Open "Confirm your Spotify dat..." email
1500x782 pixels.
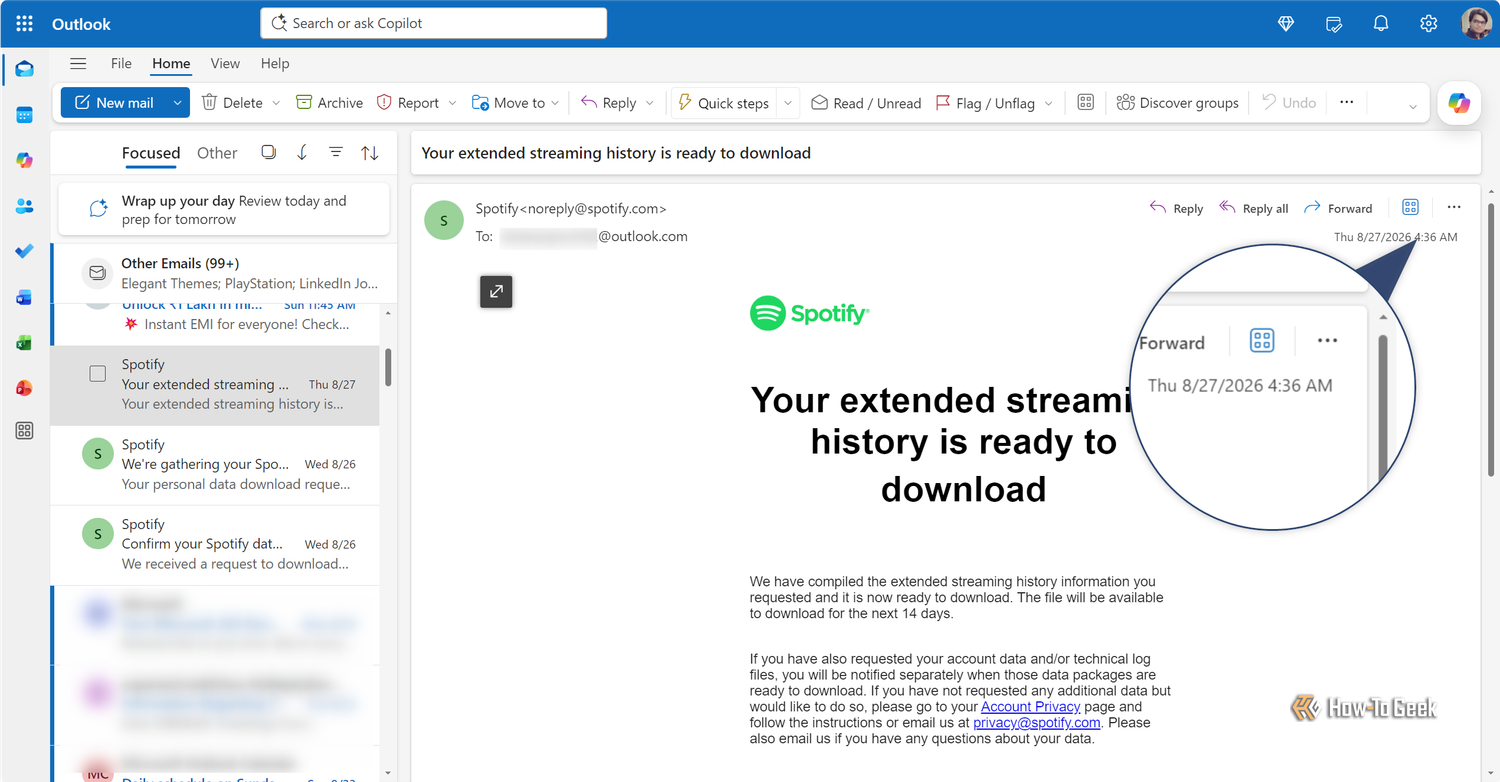click(215, 545)
